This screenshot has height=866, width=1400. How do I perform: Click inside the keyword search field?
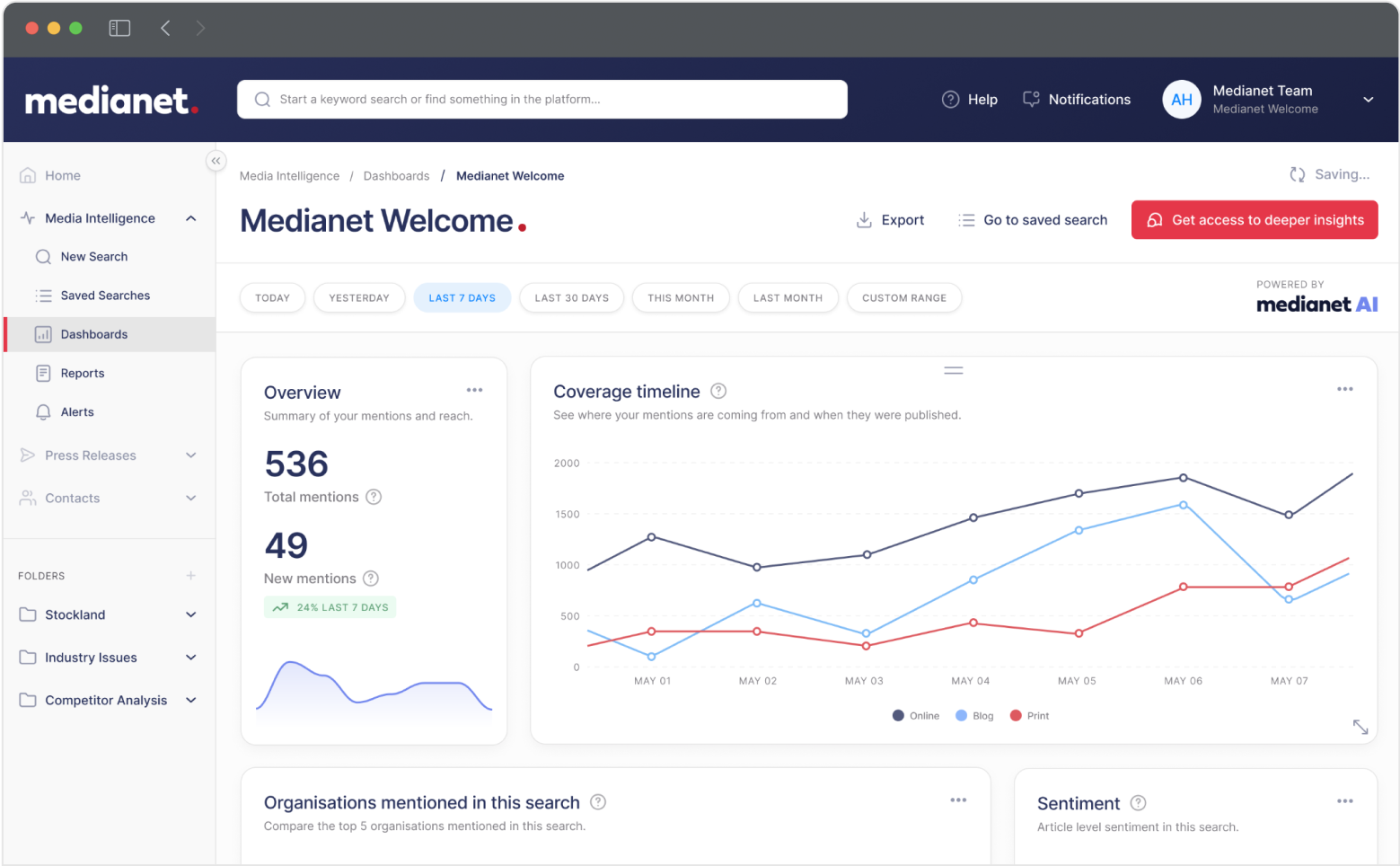click(542, 99)
